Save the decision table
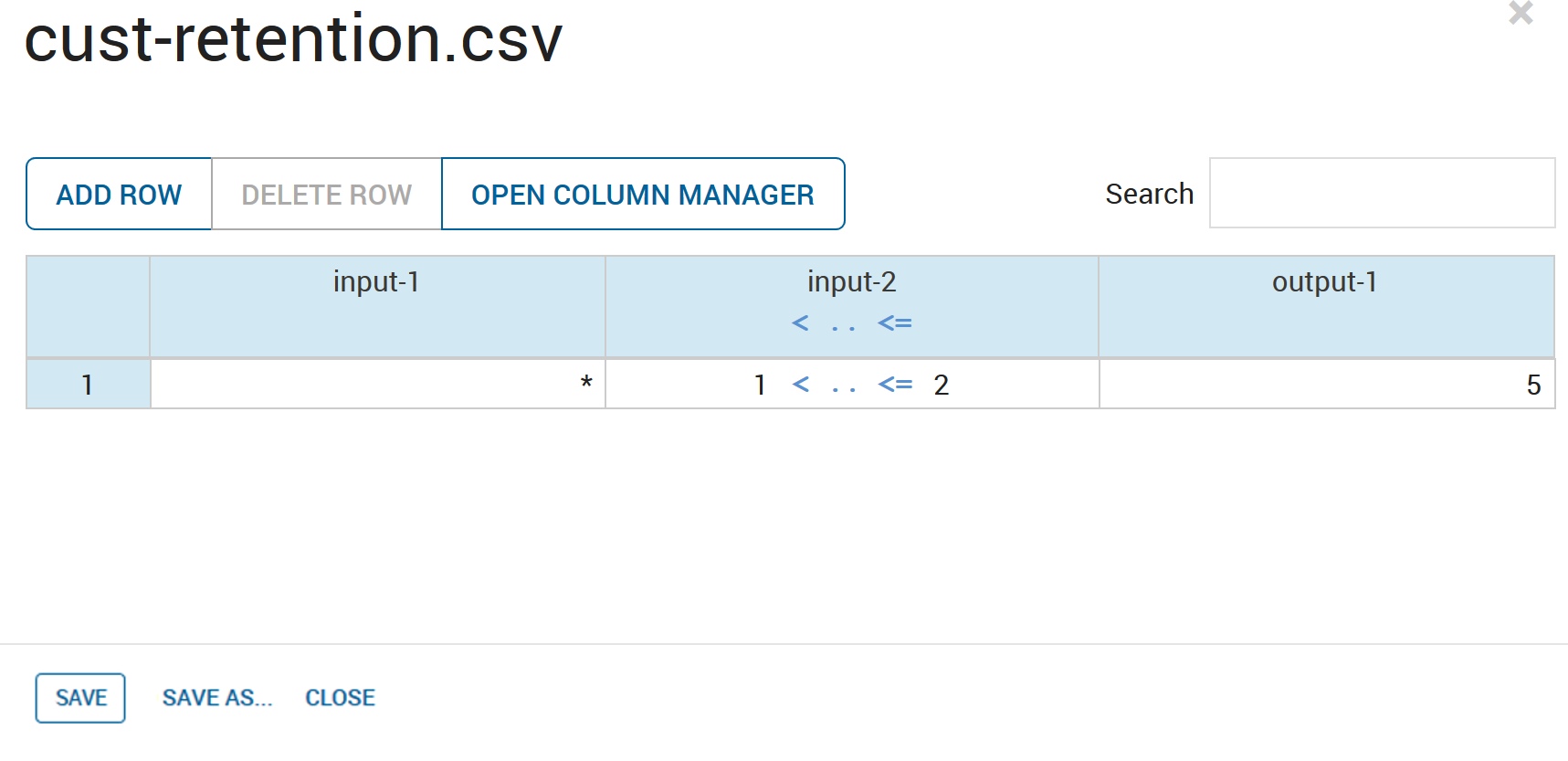 pos(80,698)
